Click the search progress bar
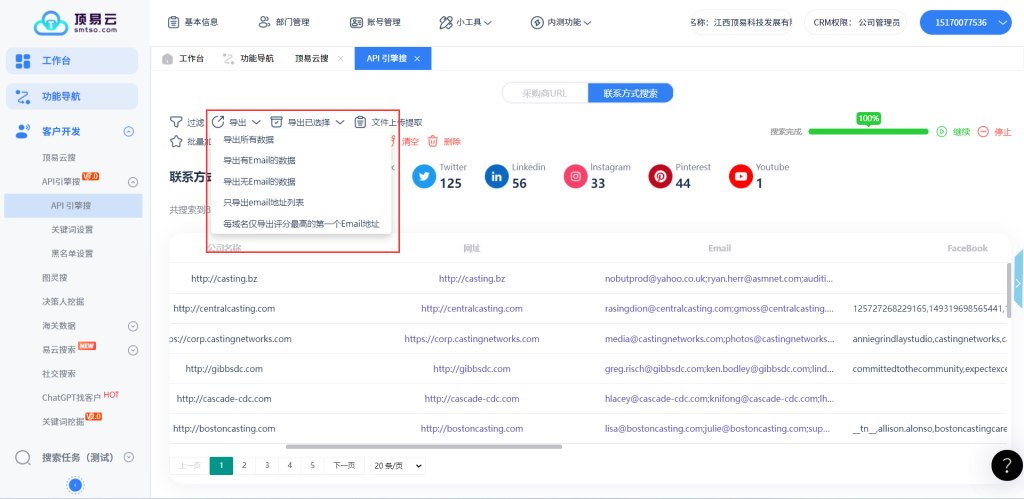The image size is (1024, 499). tap(868, 131)
